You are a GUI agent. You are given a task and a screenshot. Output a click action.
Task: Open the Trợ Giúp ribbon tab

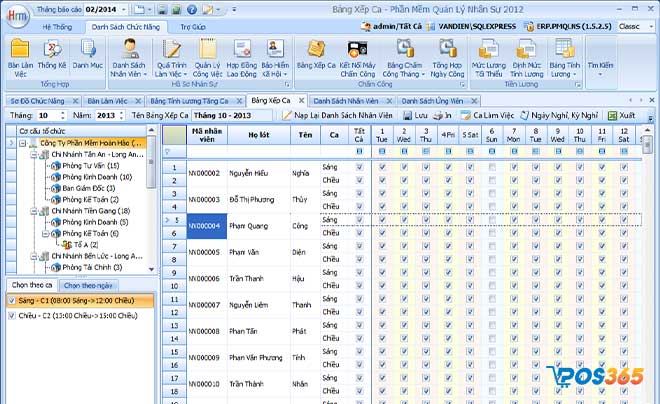click(x=193, y=27)
